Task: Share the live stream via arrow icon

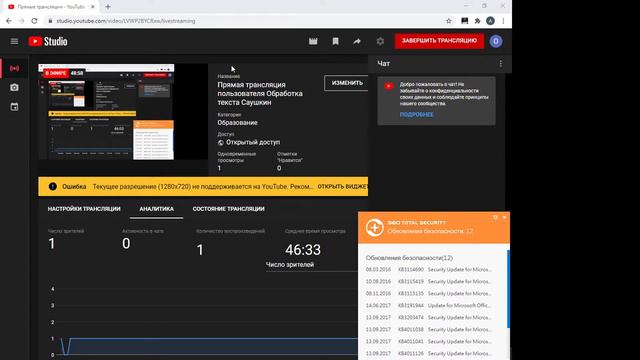Action: click(x=357, y=41)
